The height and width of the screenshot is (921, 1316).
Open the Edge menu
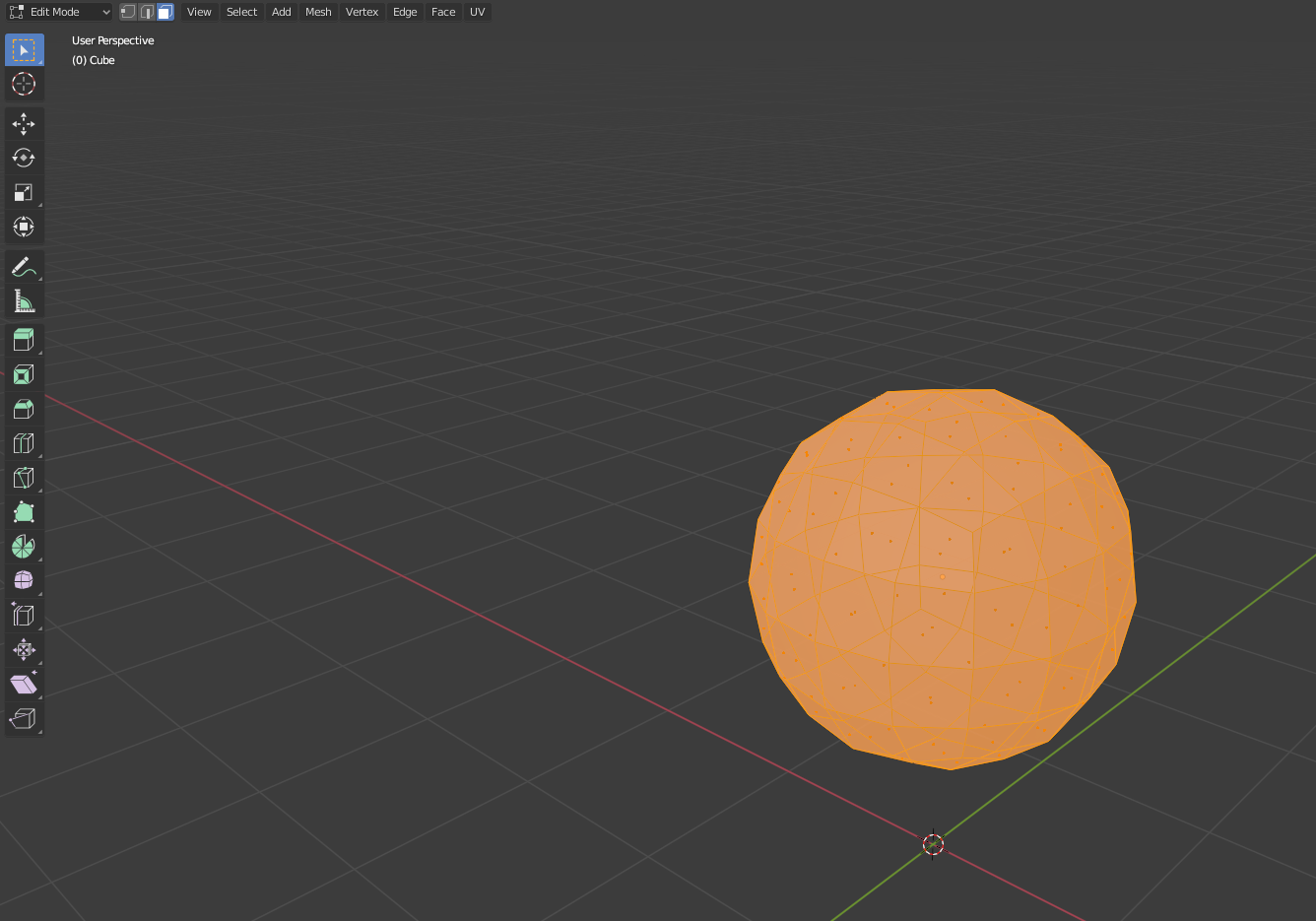click(x=405, y=12)
